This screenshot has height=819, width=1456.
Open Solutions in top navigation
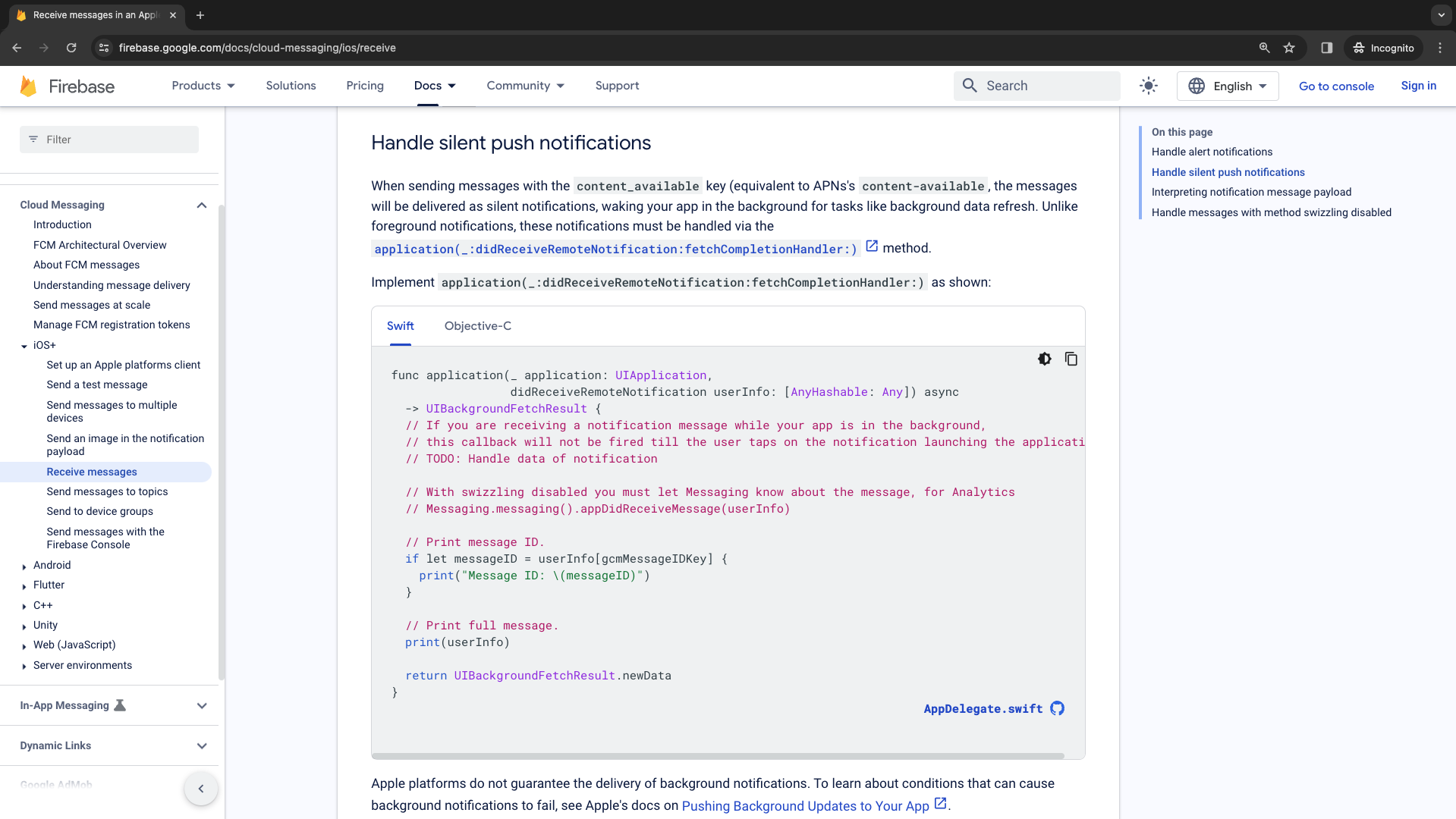291,86
